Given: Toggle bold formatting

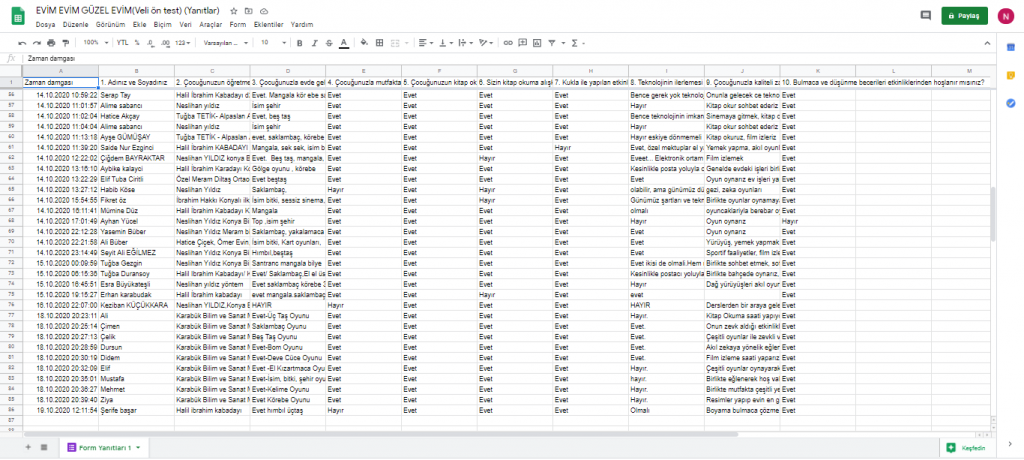Looking at the screenshot, I should (298, 43).
